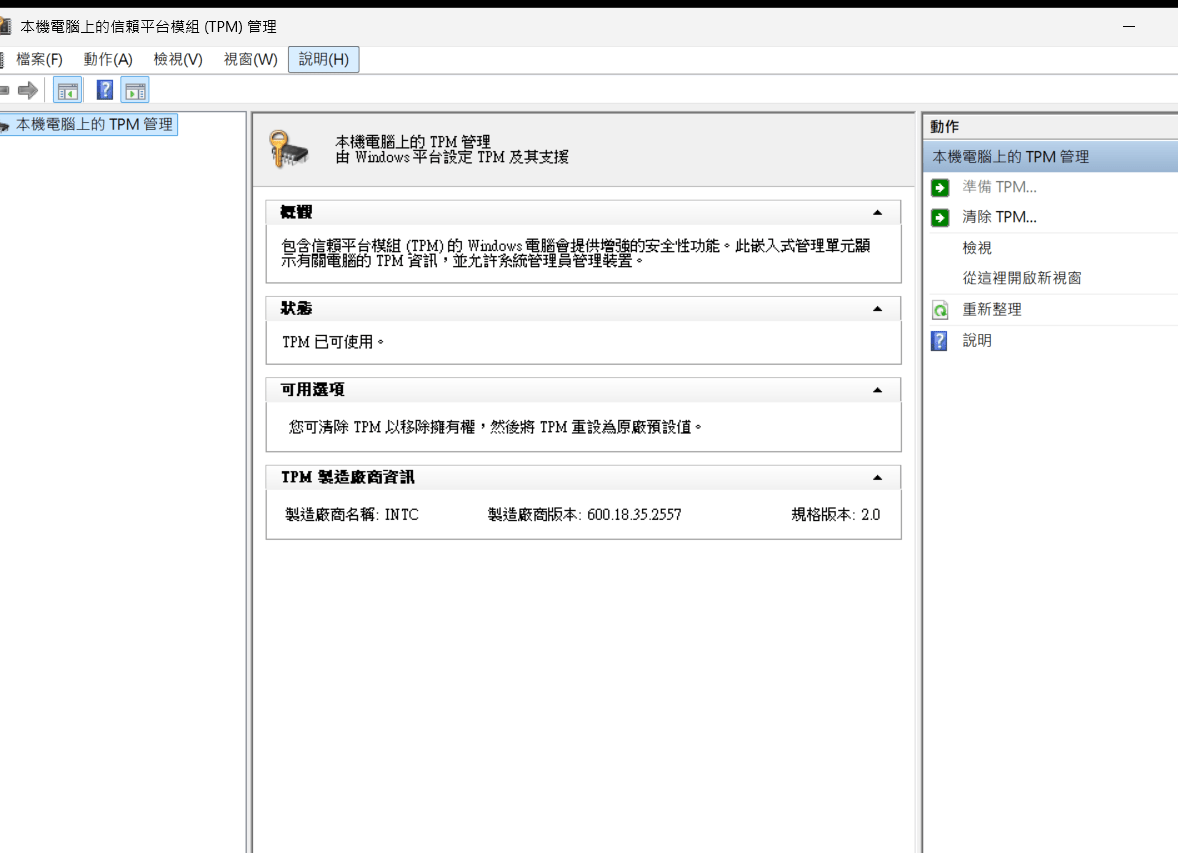Click the text TPM 已可使用
Screen dimensions: 1178x853
[x=333, y=342]
